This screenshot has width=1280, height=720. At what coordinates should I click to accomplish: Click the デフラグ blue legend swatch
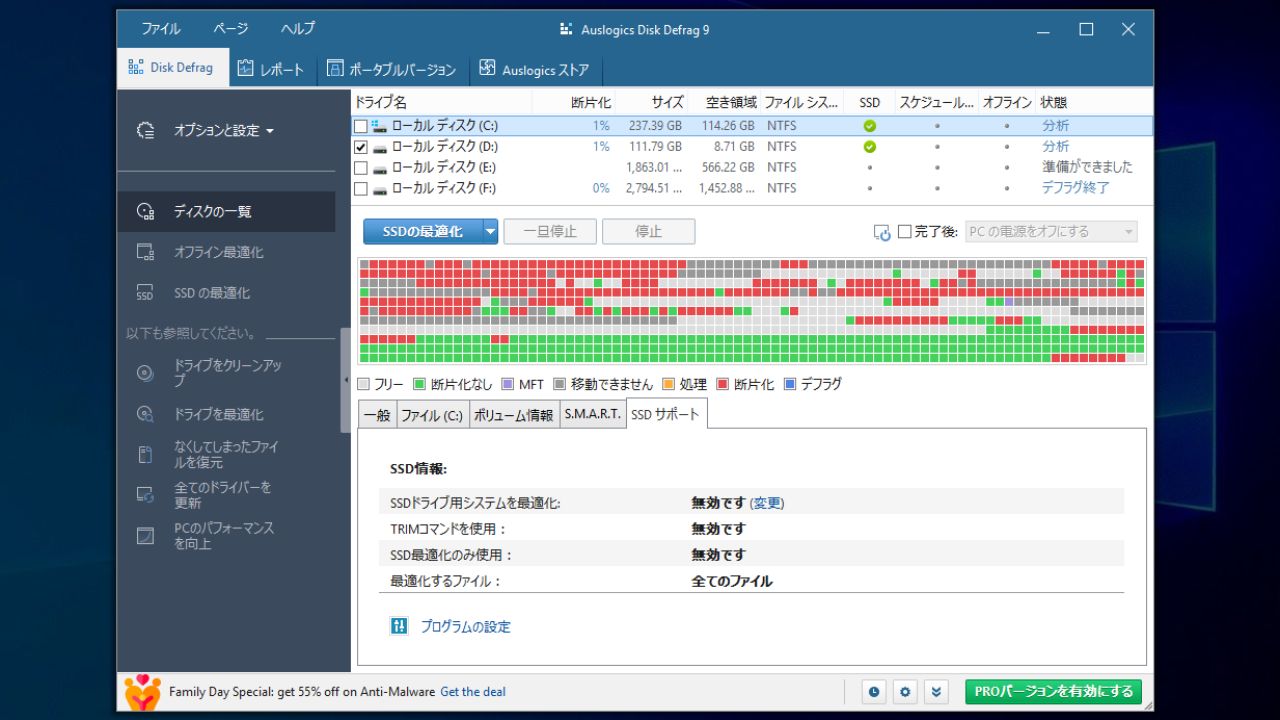click(790, 384)
